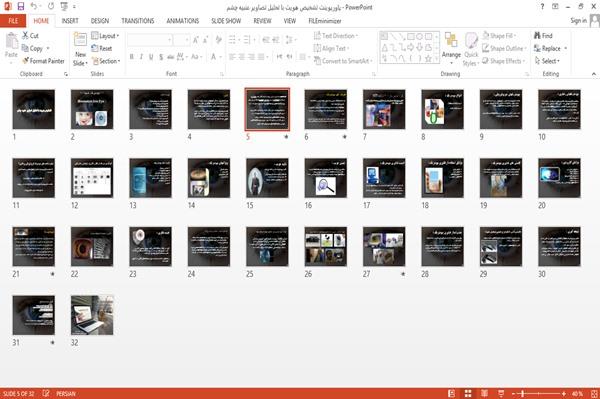Zoom in with plus button
600x399 pixels.
[564, 393]
